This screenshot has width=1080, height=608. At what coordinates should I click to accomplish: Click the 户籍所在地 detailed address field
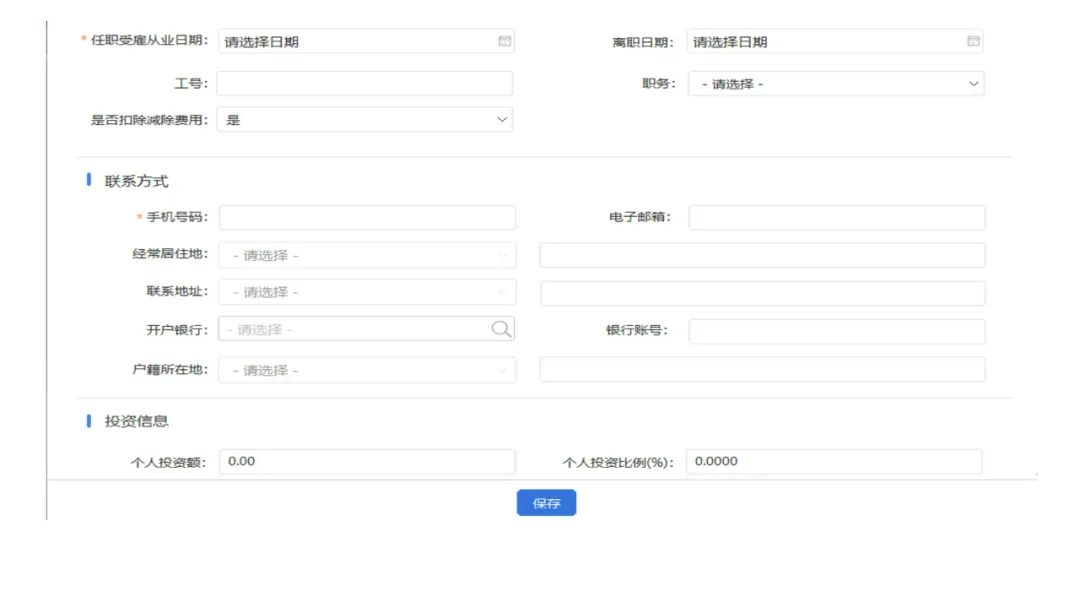(x=762, y=369)
